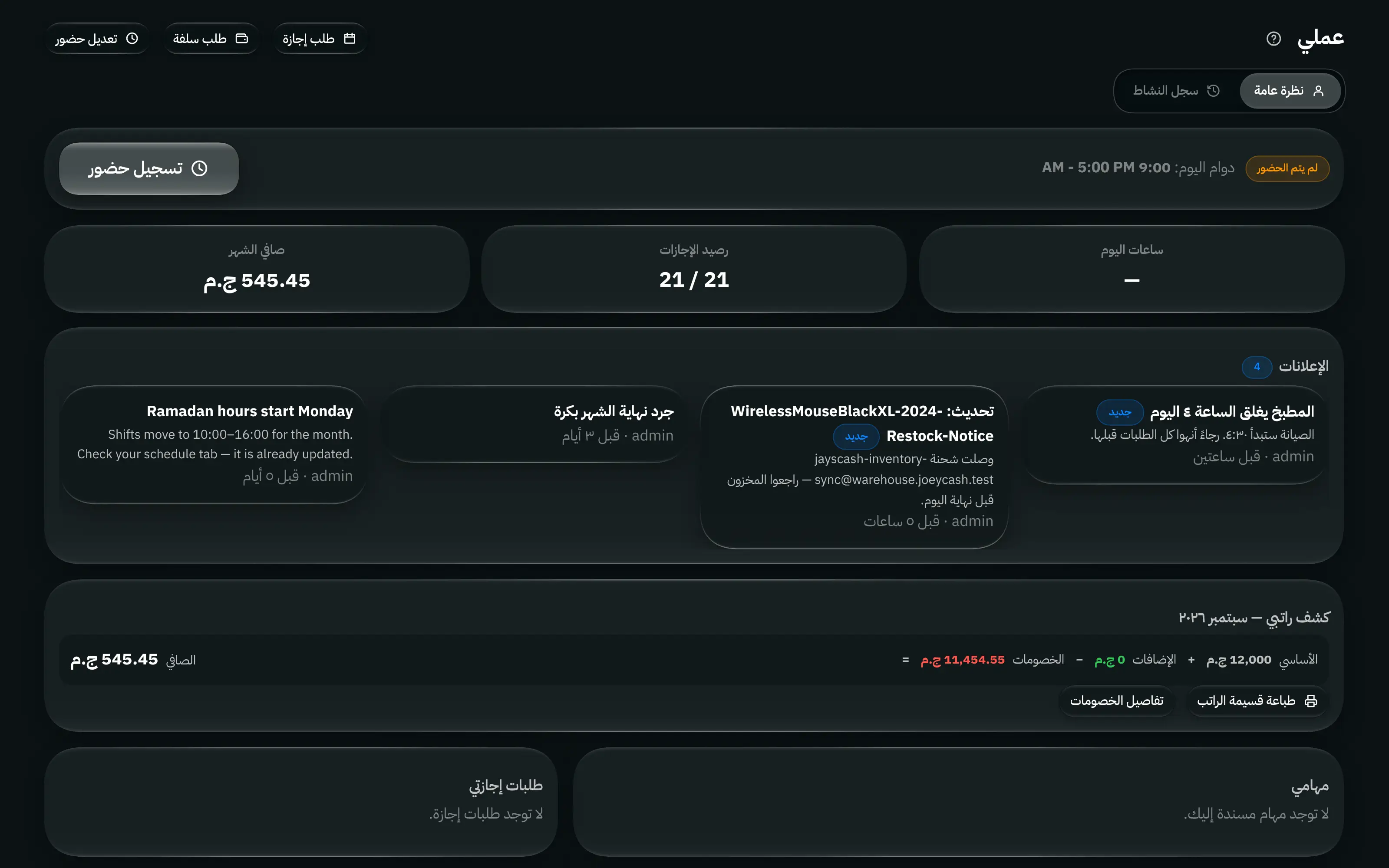
Task: Click the clock icon in تسجيل حضور button
Action: click(x=199, y=168)
